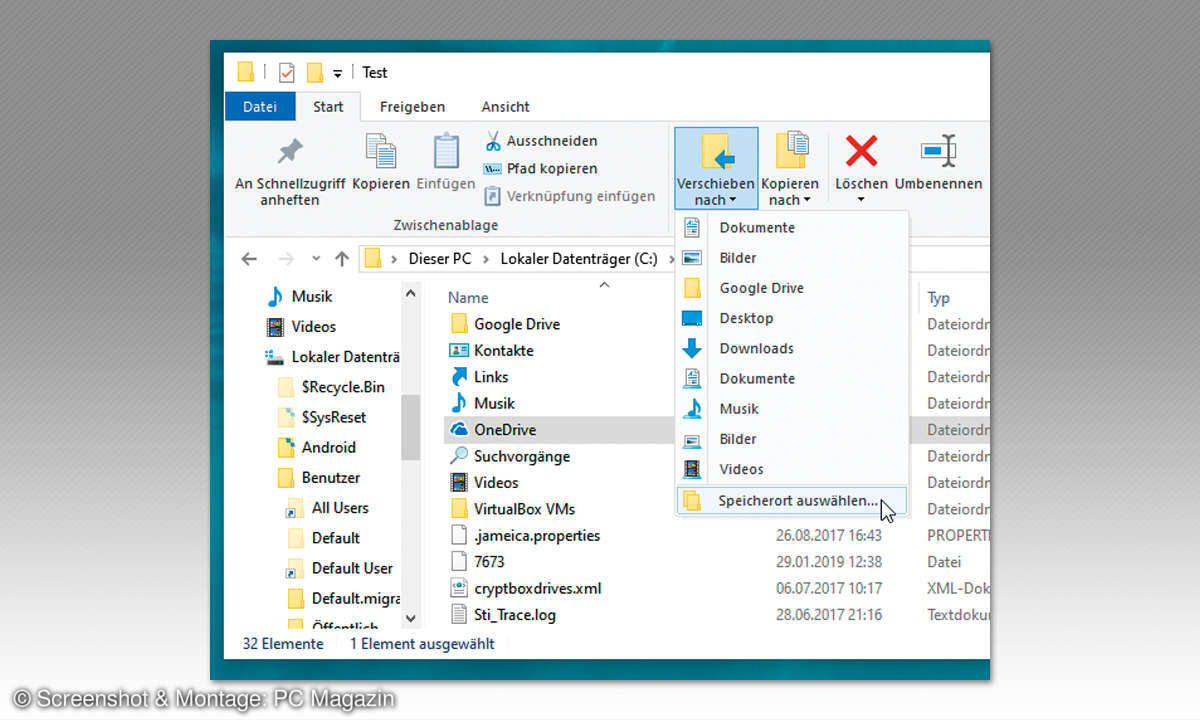
Task: Click the Umbenennen icon
Action: coord(938,151)
